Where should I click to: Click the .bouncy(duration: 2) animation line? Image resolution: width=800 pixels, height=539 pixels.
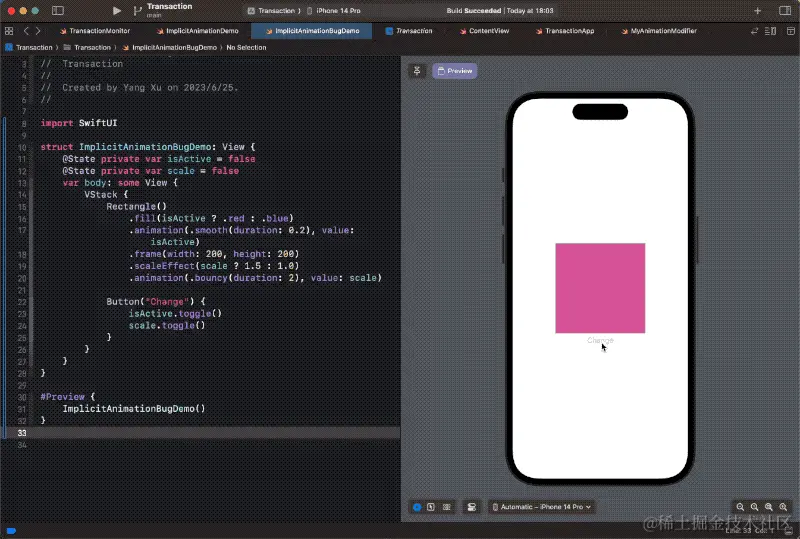(x=255, y=278)
